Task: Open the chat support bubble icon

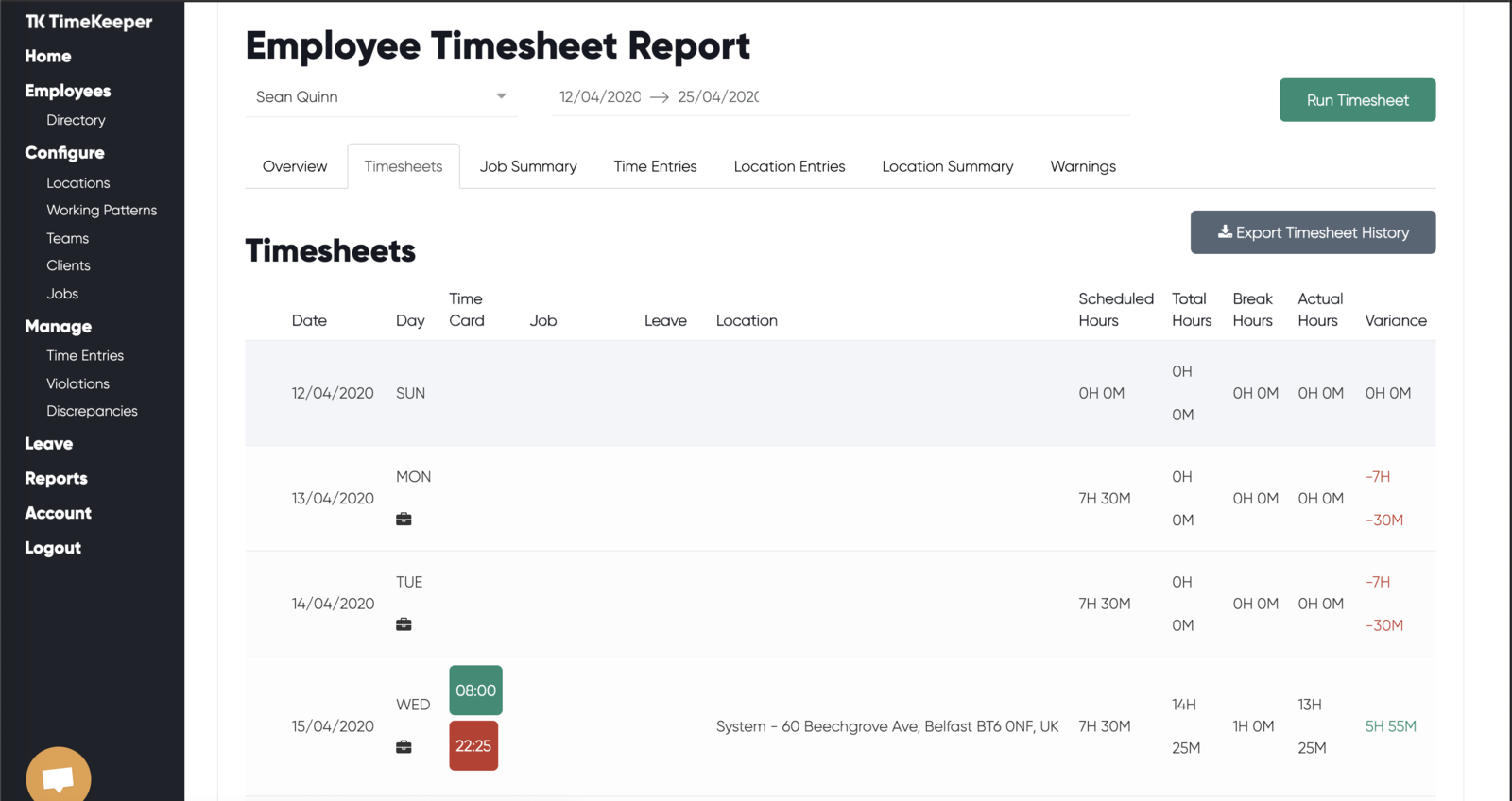Action: [x=59, y=776]
